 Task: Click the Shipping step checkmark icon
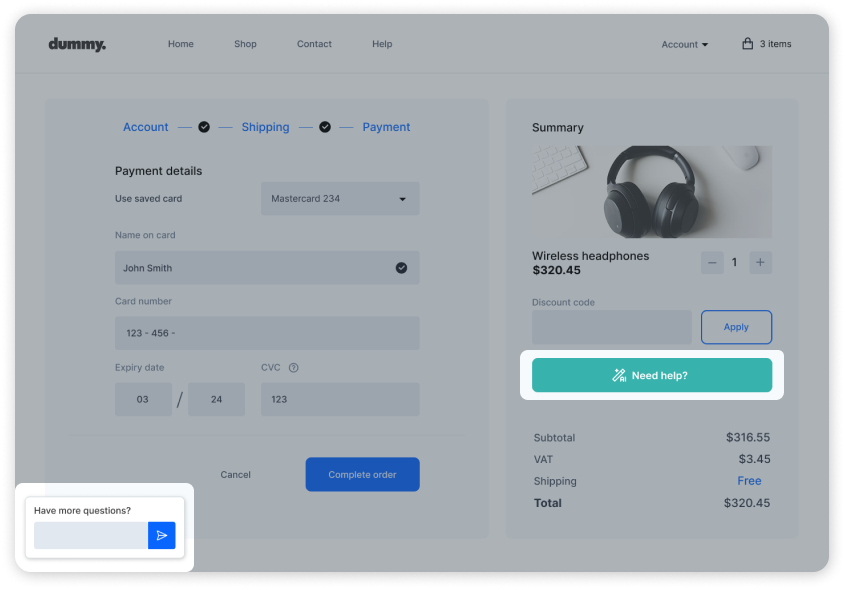[x=325, y=127]
